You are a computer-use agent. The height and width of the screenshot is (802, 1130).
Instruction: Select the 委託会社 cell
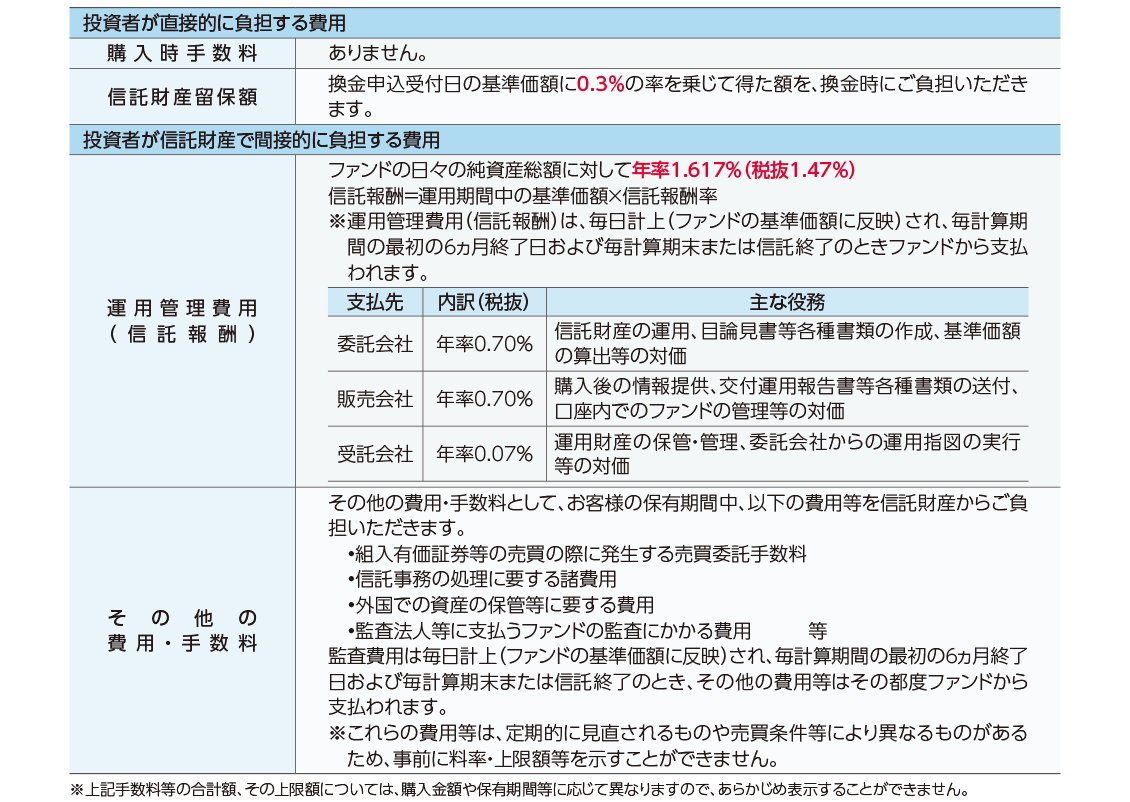(x=375, y=343)
